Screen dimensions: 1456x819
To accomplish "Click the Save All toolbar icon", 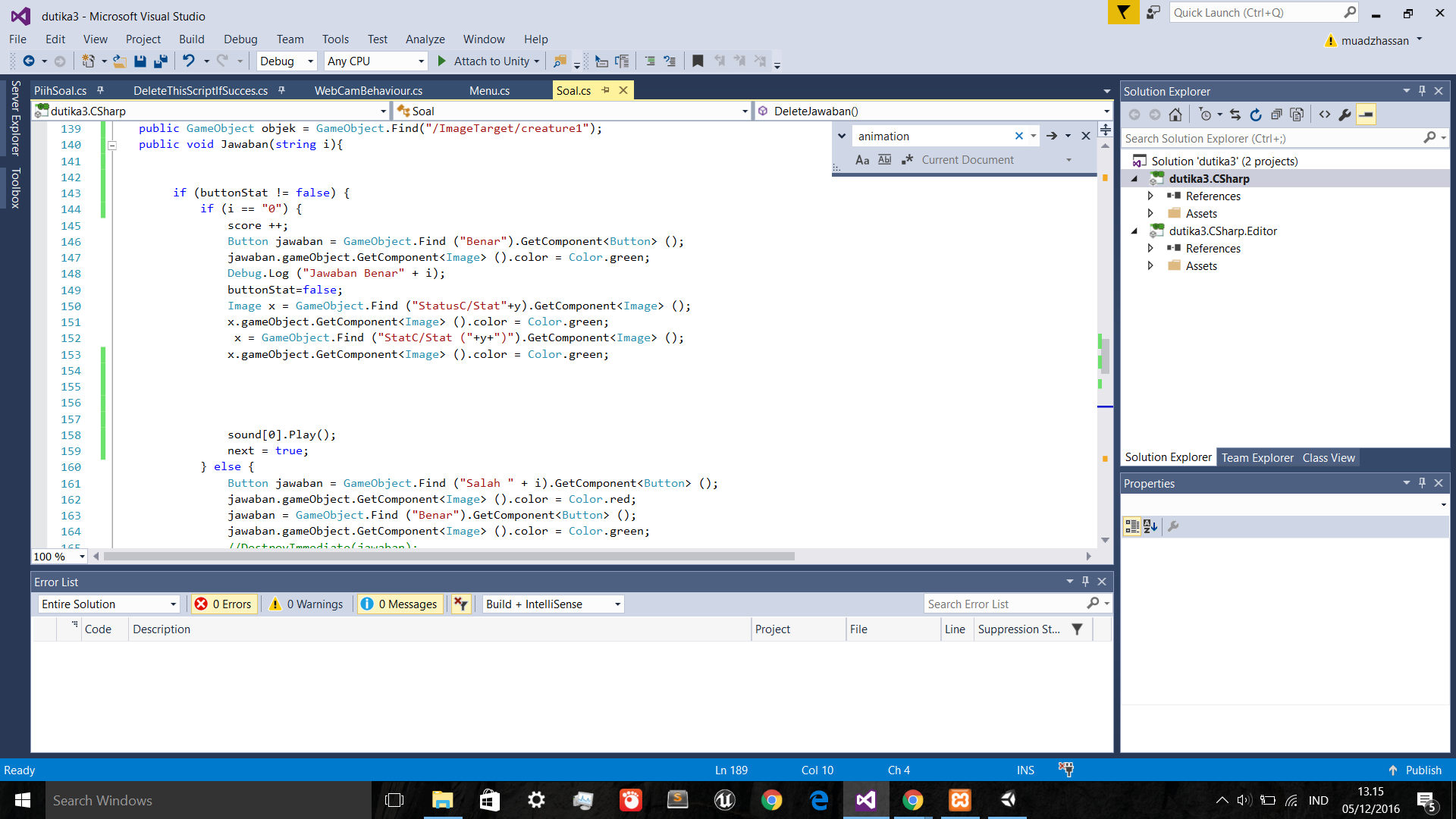I will coord(161,61).
